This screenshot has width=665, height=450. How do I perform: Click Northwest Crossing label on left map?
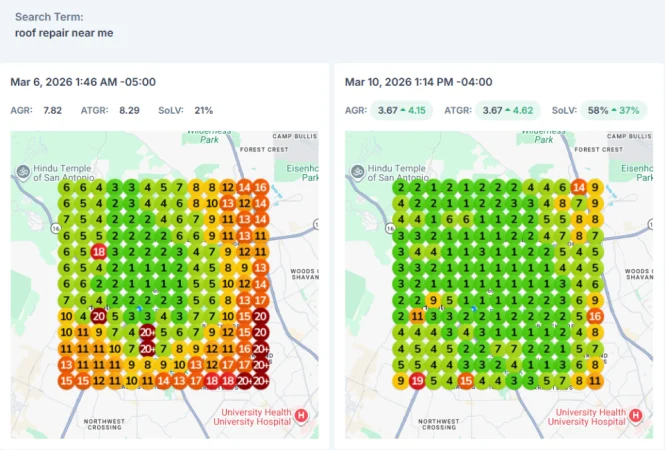pyautogui.click(x=104, y=424)
